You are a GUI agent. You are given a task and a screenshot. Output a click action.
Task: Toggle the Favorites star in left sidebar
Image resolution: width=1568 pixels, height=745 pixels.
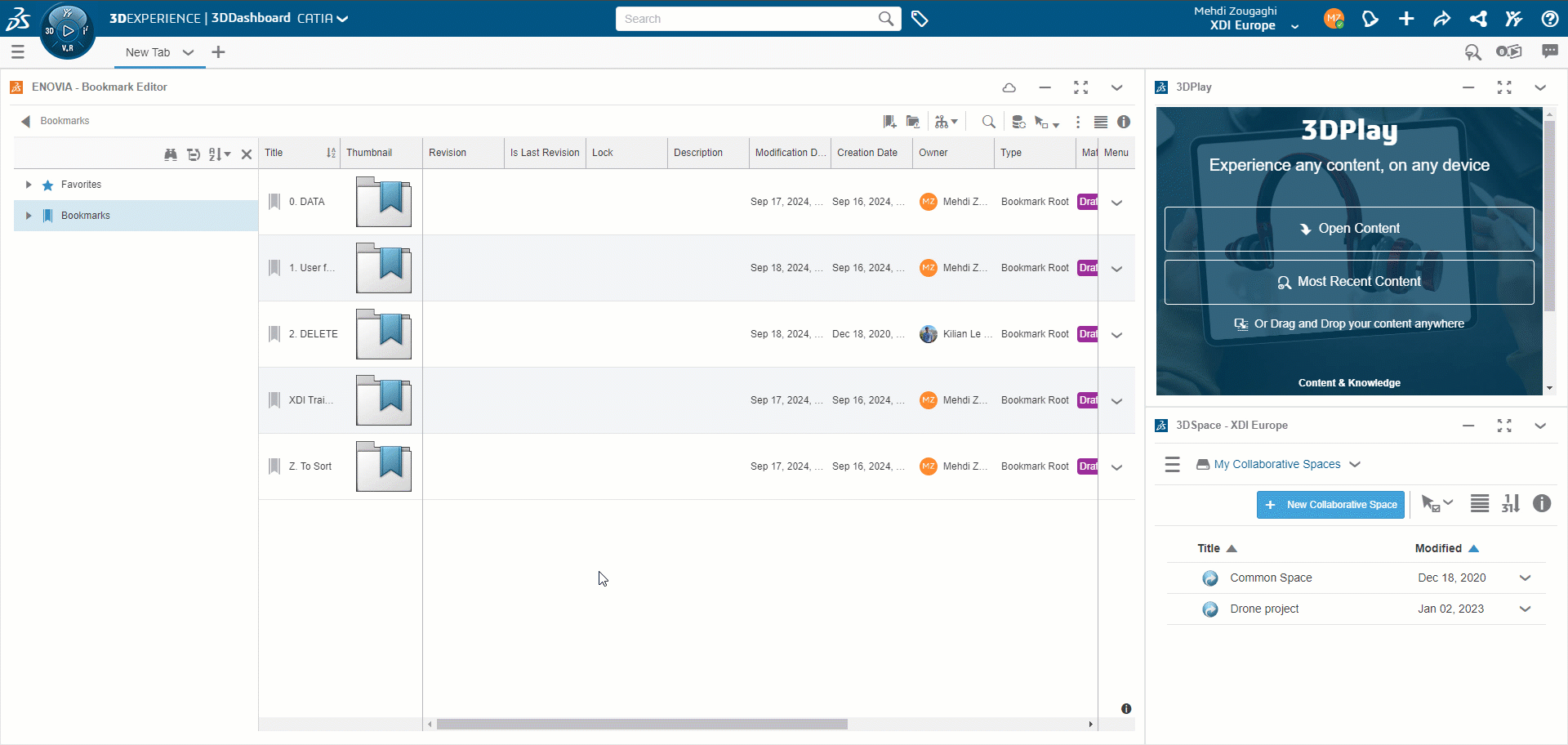tap(47, 184)
